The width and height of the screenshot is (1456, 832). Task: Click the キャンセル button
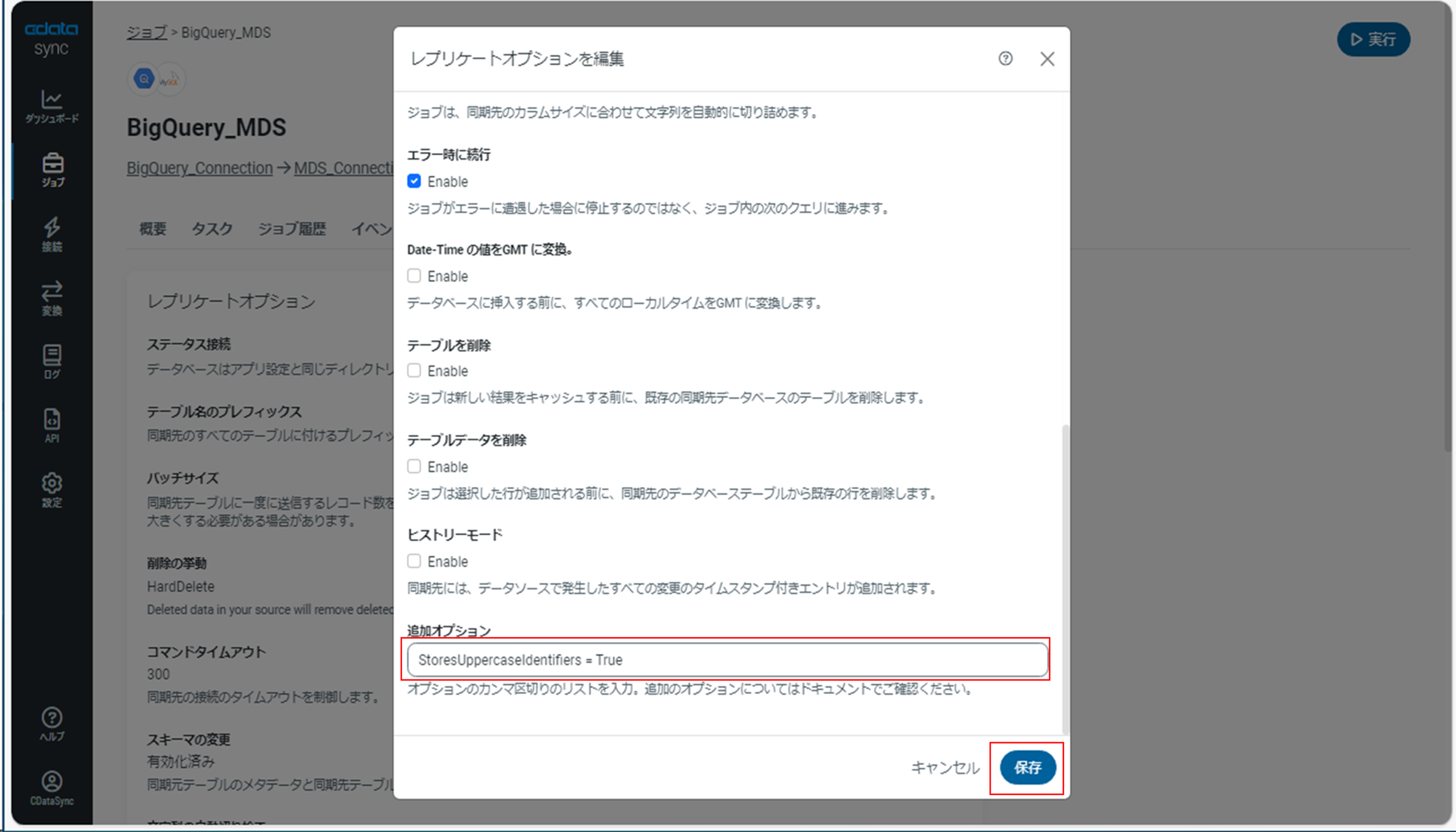(x=945, y=768)
